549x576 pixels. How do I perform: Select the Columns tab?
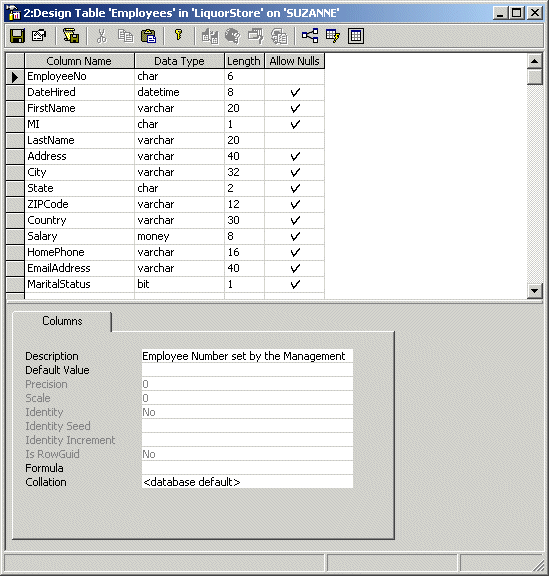point(62,321)
